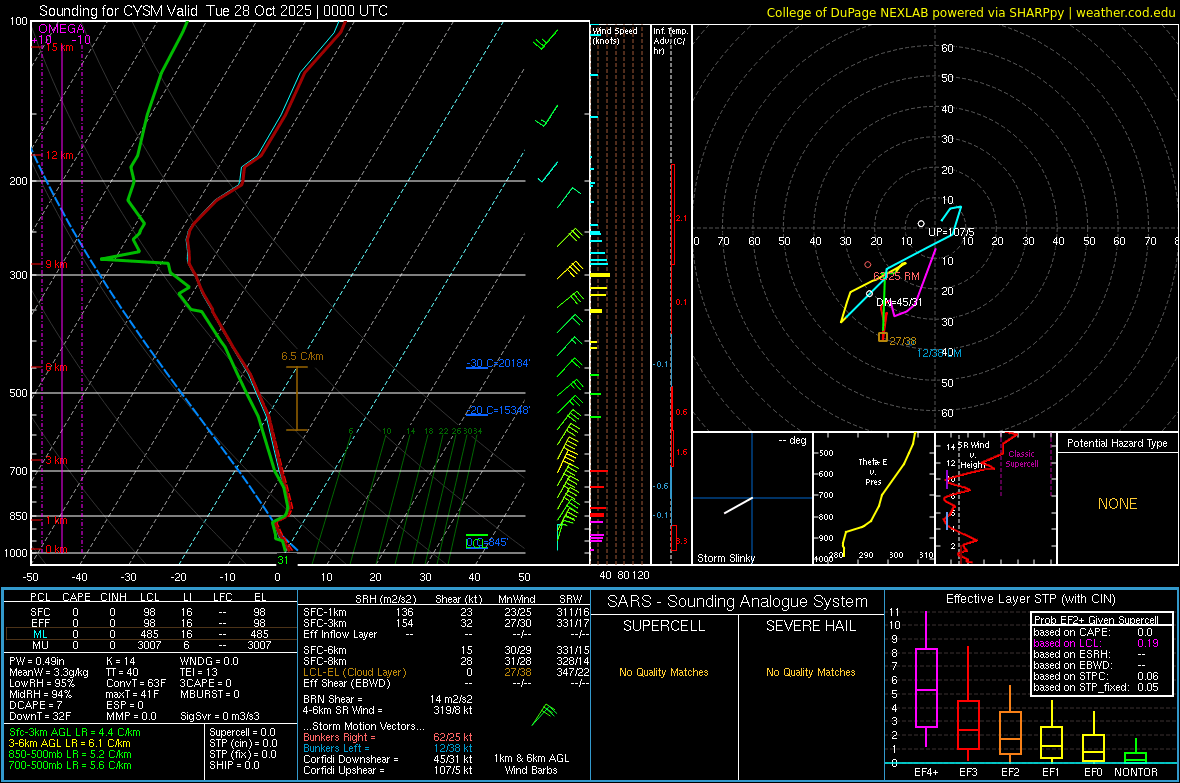Click the 'Corfidi Downshear = 45/31 kt' line
Screen dimensions: 1180x783
coord(388,759)
